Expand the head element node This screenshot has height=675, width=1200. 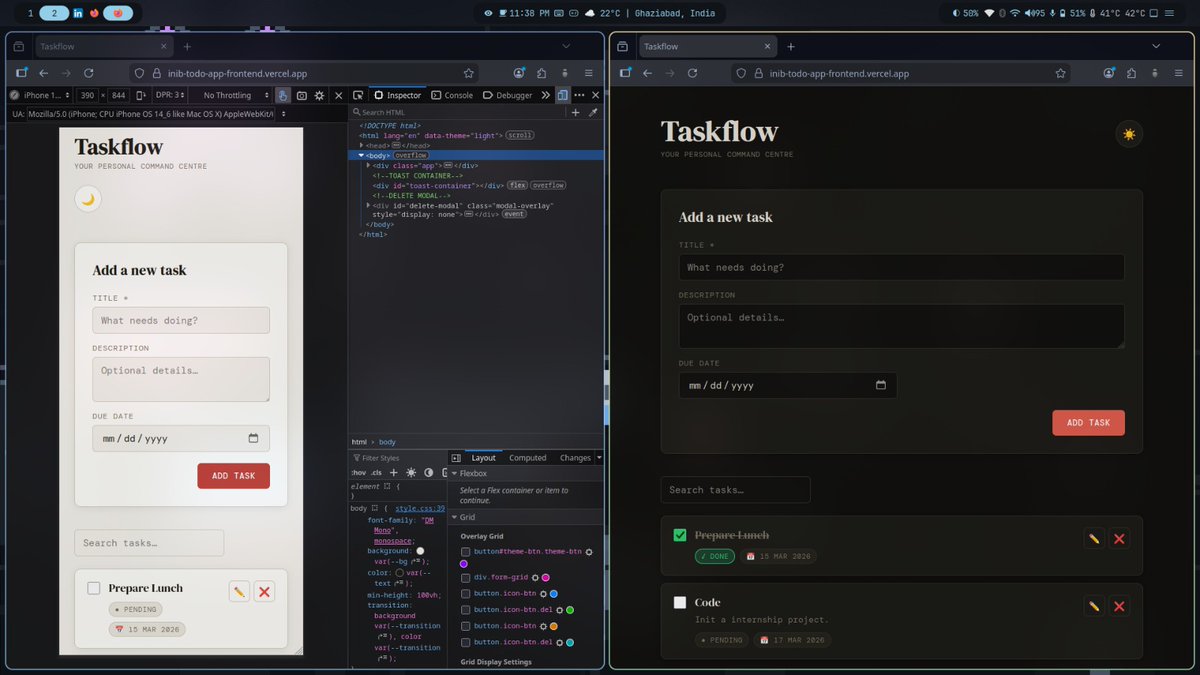(x=362, y=145)
